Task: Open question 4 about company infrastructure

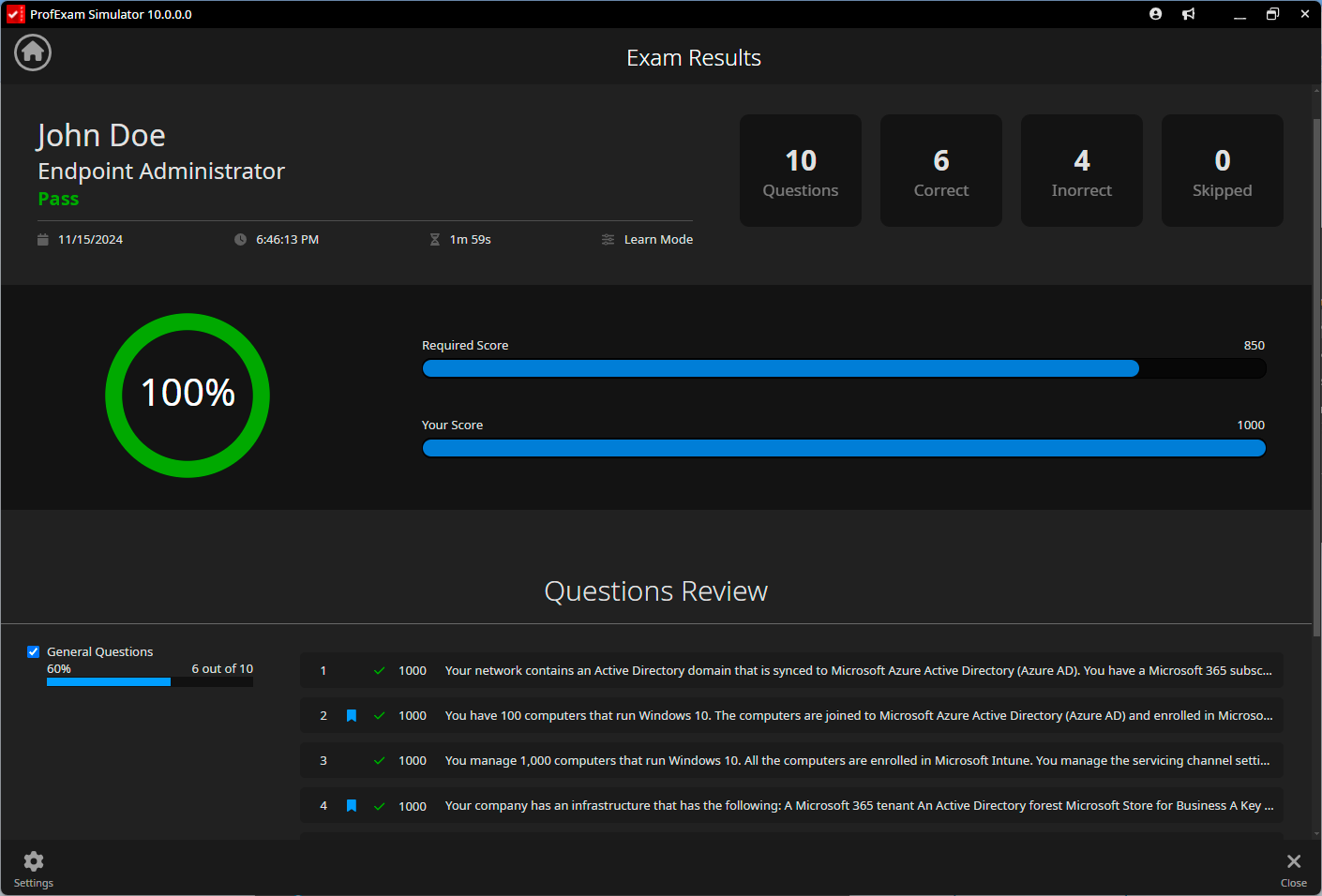Action: (791, 806)
